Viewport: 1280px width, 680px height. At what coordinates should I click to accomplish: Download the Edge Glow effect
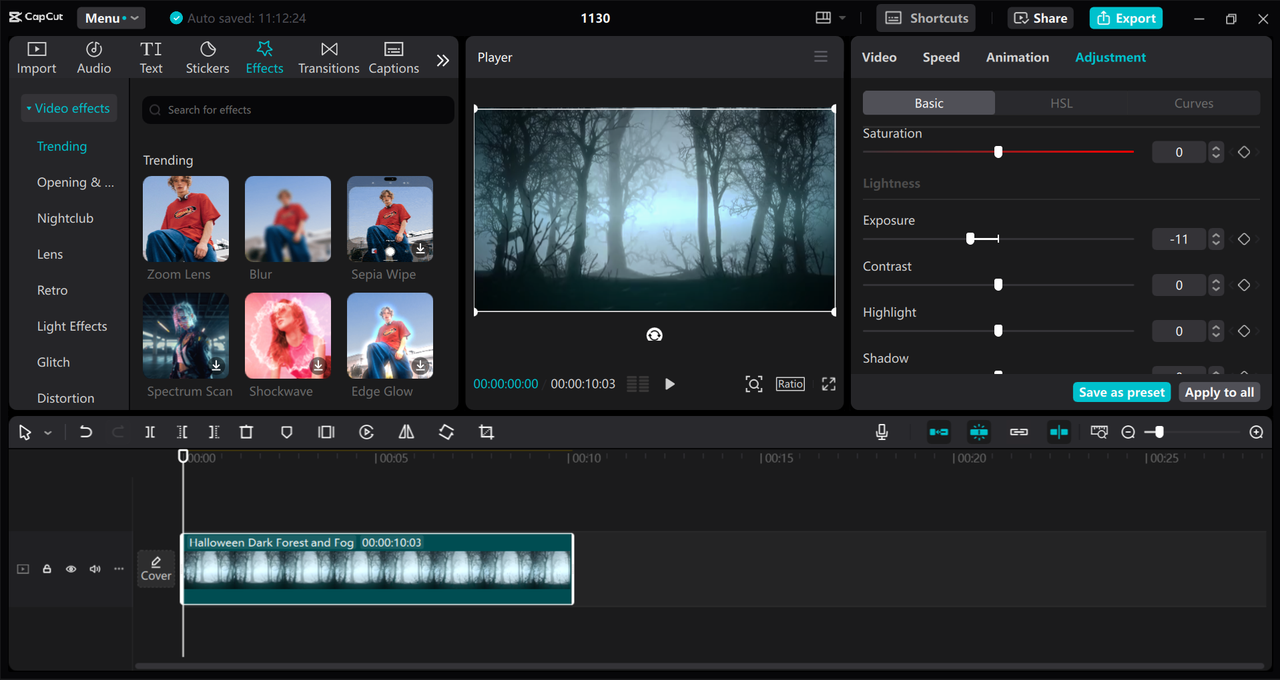[421, 366]
